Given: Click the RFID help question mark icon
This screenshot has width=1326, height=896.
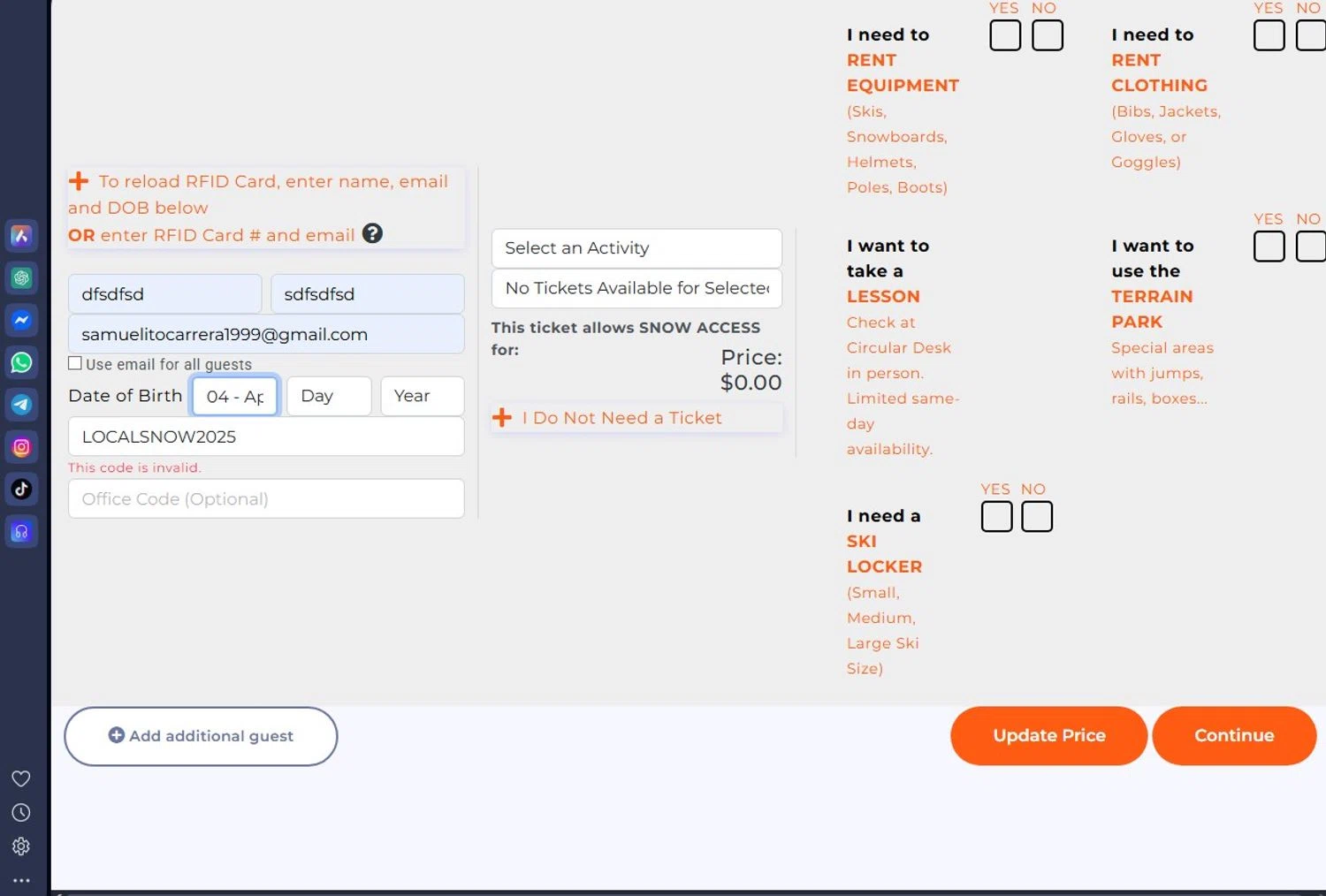Looking at the screenshot, I should tap(372, 233).
